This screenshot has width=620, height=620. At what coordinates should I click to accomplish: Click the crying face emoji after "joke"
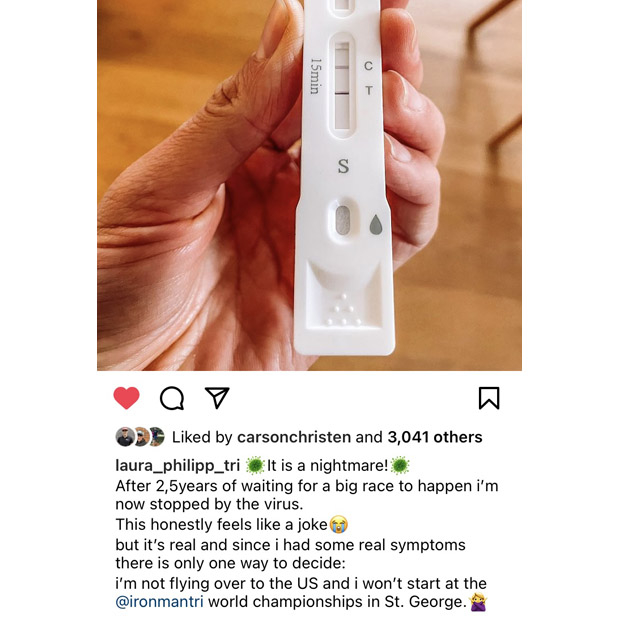338,525
